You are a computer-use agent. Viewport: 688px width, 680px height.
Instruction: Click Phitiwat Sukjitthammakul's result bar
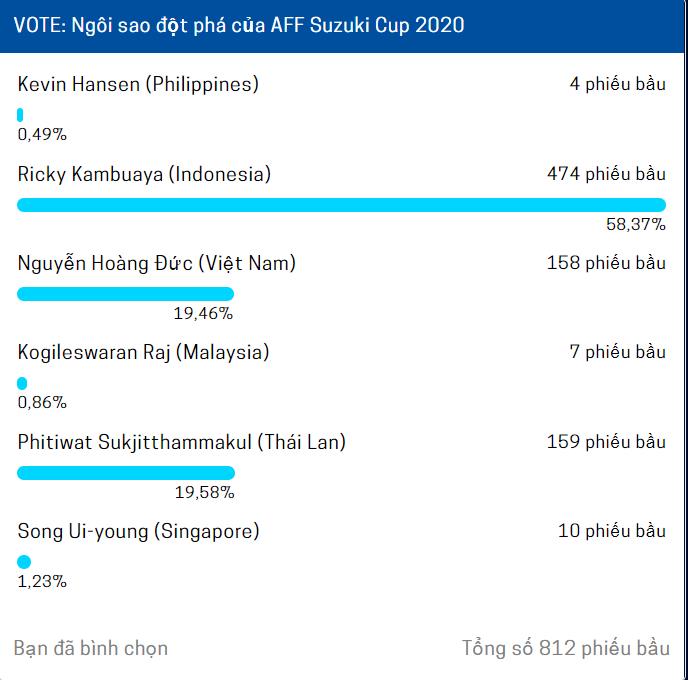tap(126, 473)
